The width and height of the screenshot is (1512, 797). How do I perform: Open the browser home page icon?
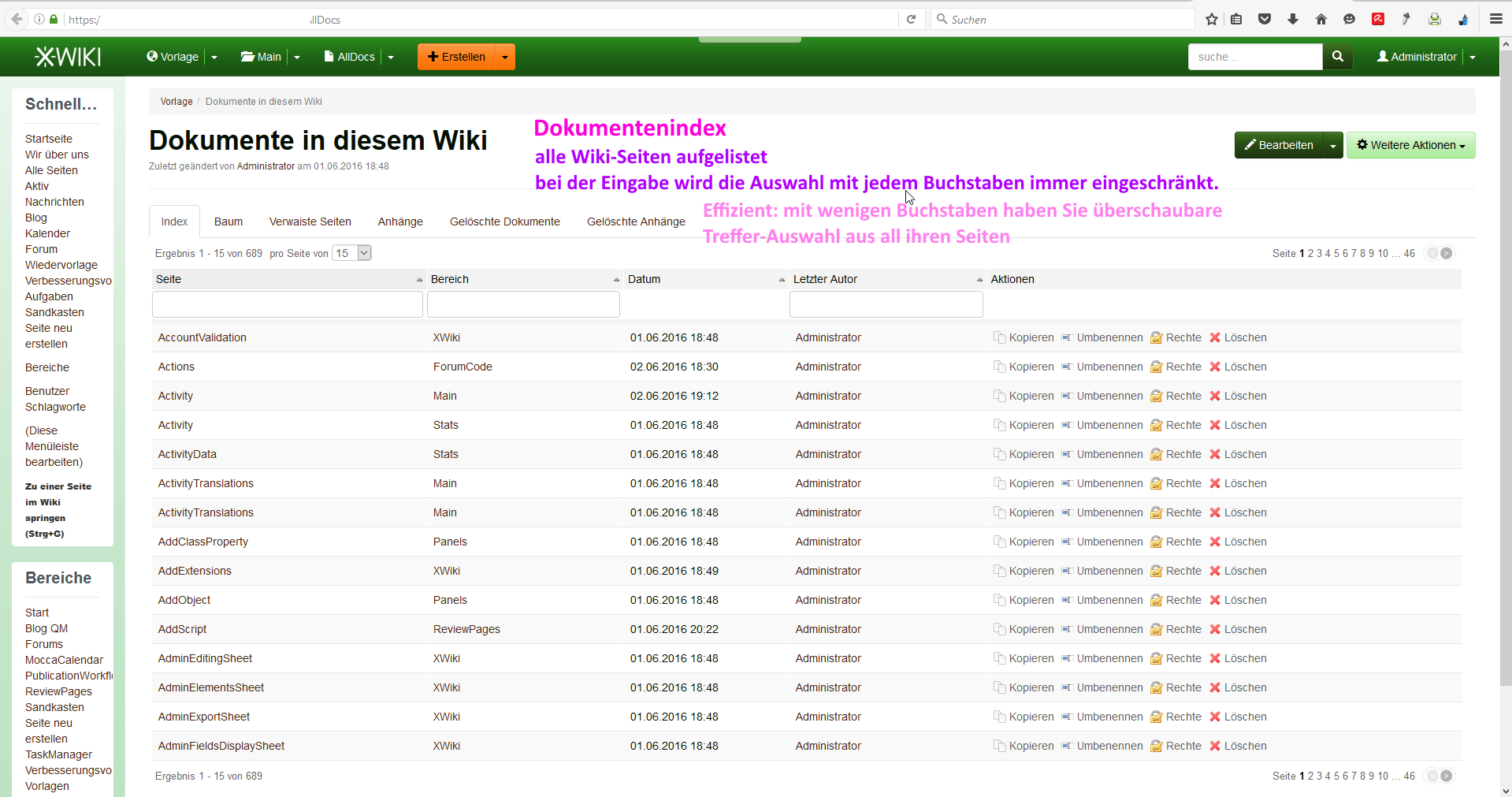point(1321,20)
